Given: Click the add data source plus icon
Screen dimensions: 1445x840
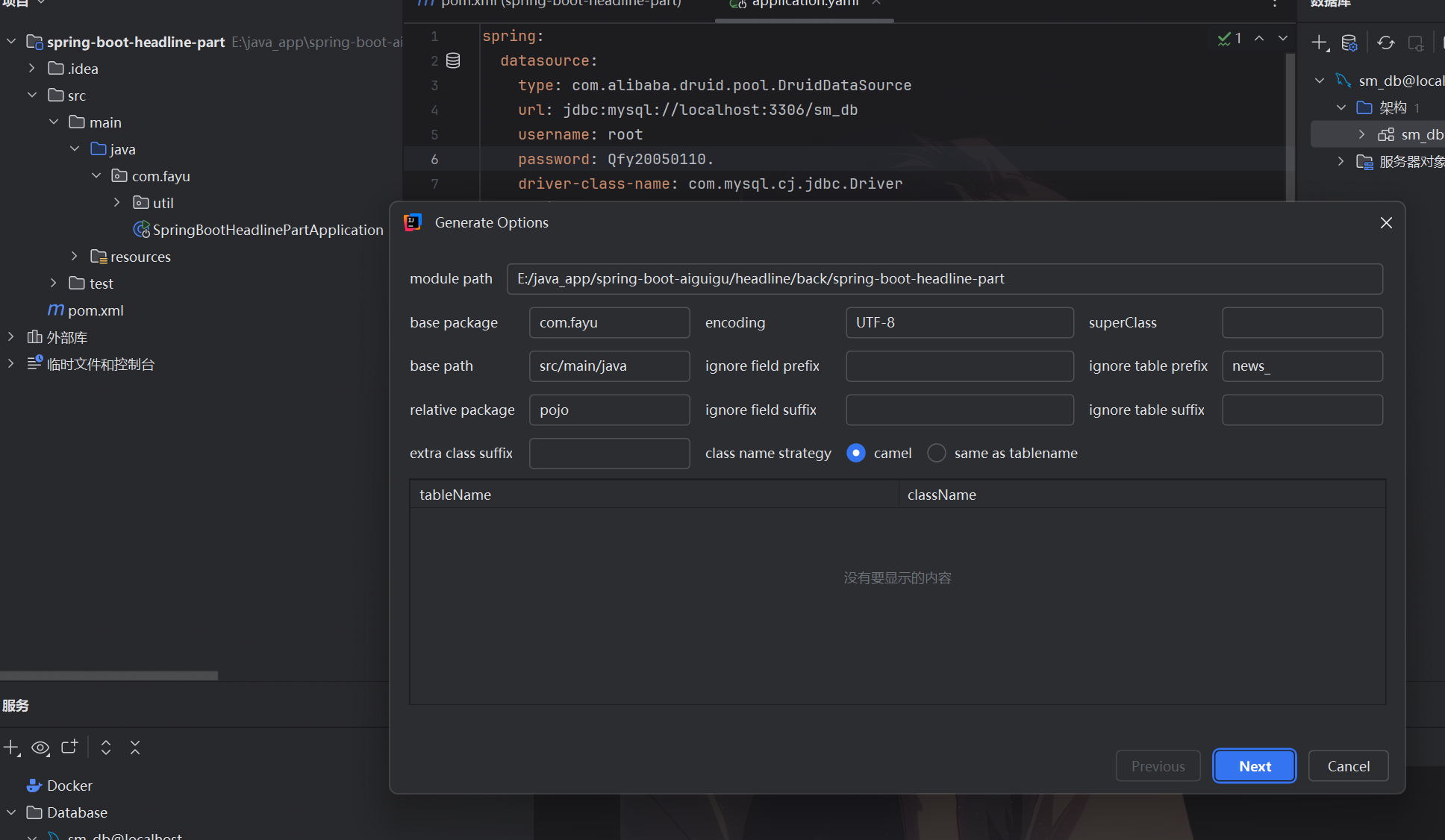Looking at the screenshot, I should tap(1319, 43).
